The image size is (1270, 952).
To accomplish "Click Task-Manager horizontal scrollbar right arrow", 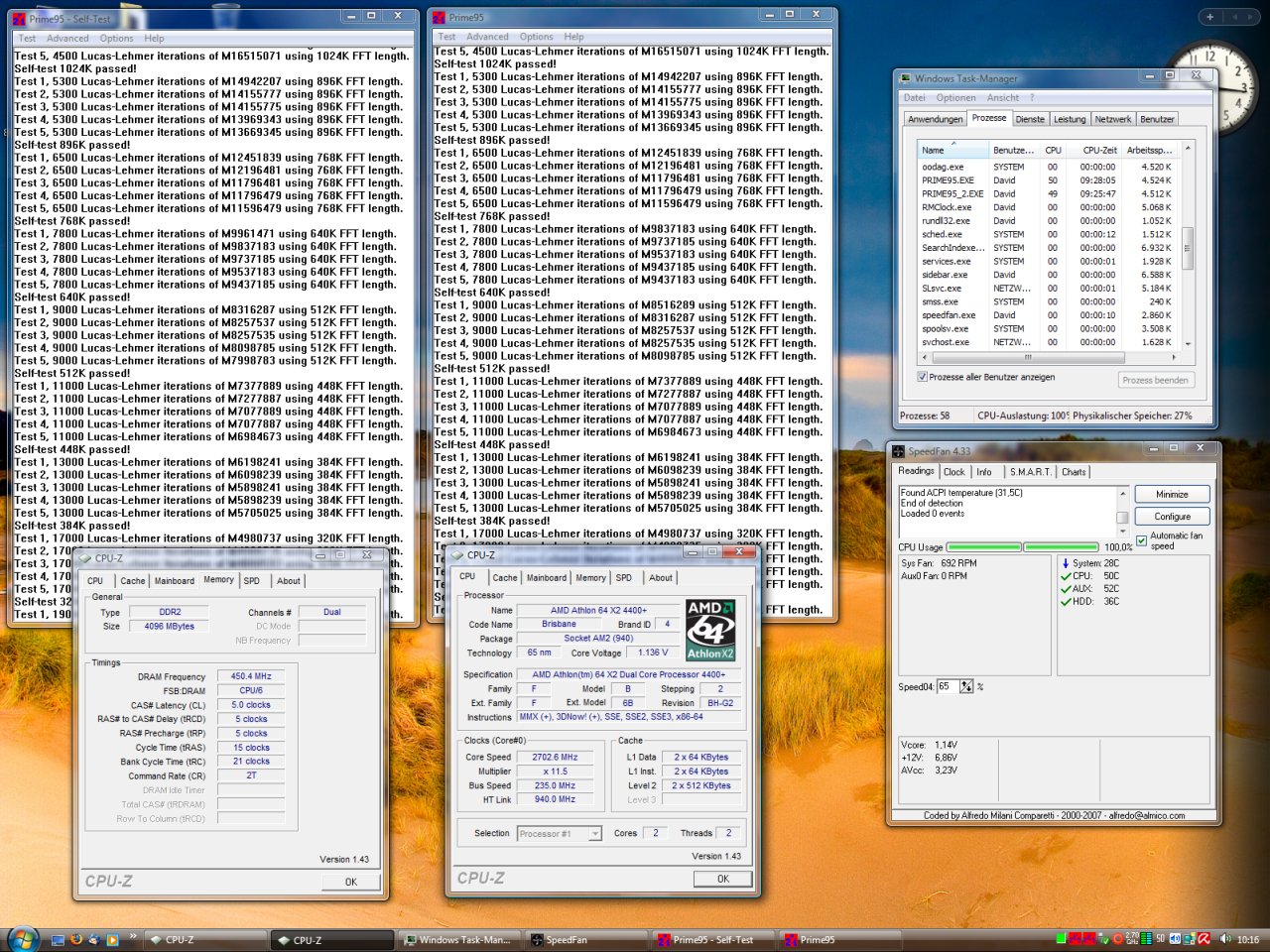I will [x=1174, y=357].
